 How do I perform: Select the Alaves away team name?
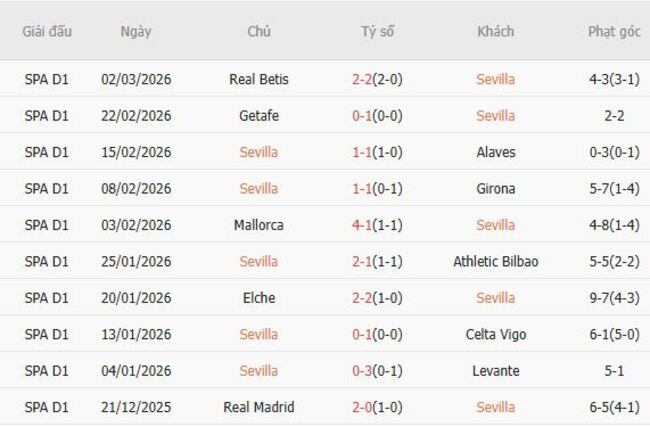tap(495, 152)
